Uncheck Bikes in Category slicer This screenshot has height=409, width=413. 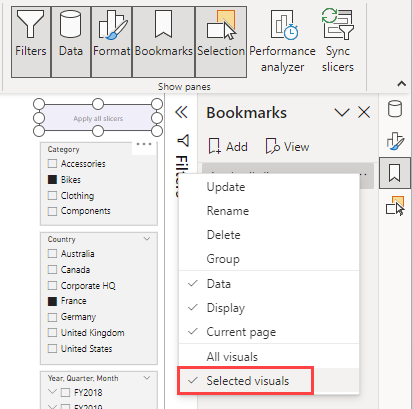click(52, 179)
